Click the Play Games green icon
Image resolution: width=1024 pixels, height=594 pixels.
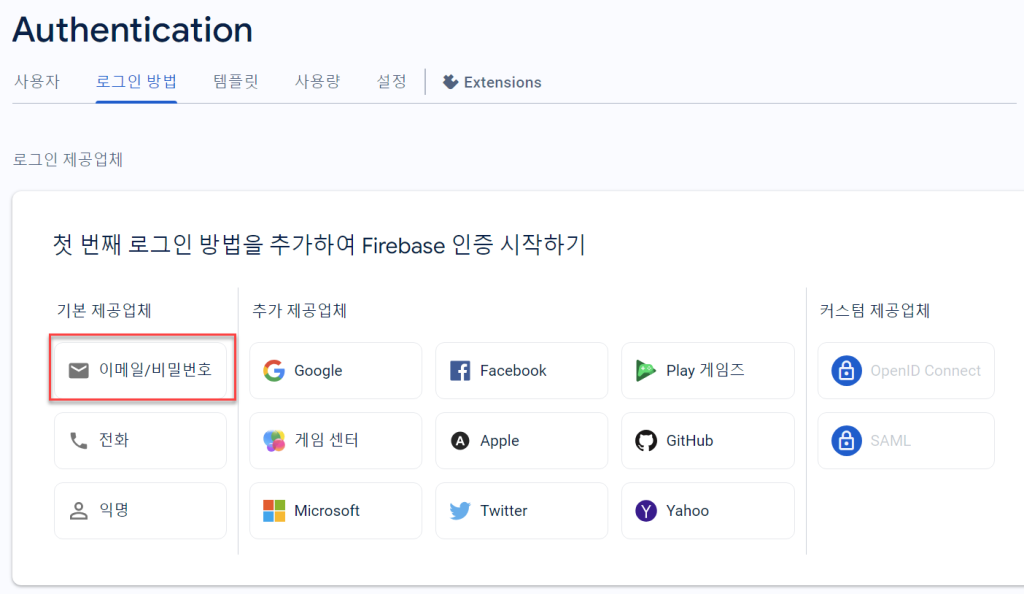pyautogui.click(x=645, y=371)
